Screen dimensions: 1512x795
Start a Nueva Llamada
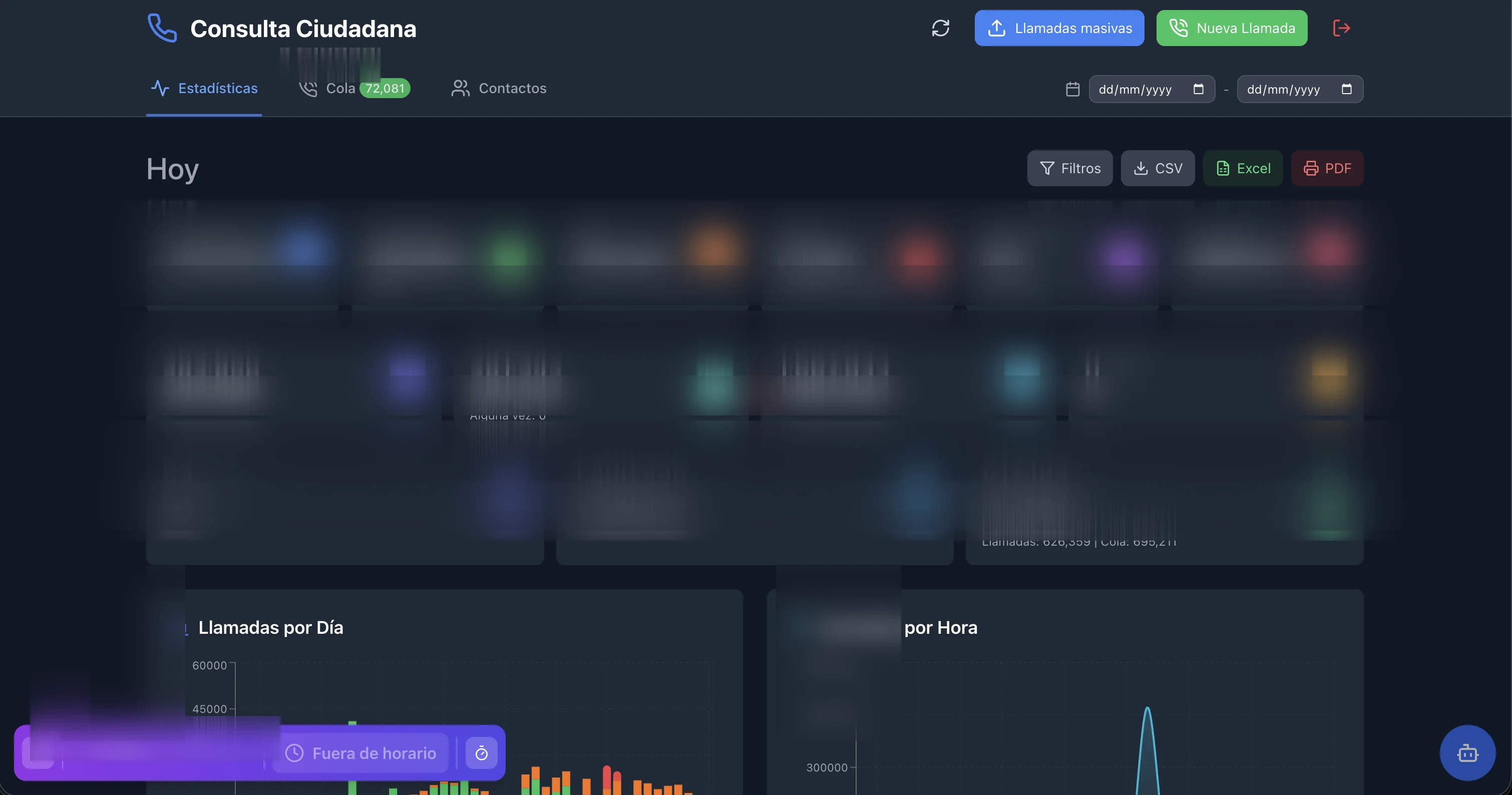point(1232,28)
